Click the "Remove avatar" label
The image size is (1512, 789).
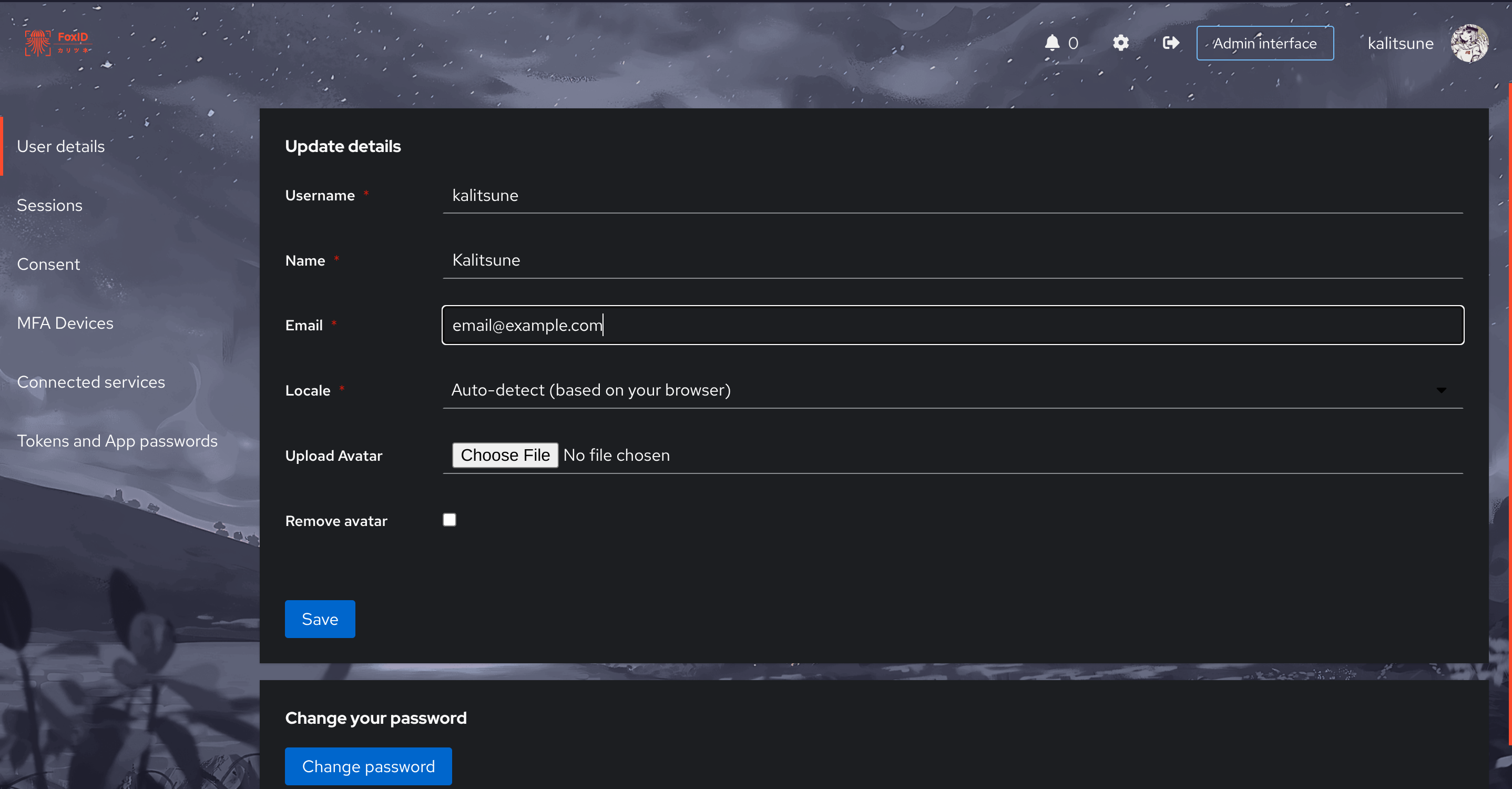(336, 521)
